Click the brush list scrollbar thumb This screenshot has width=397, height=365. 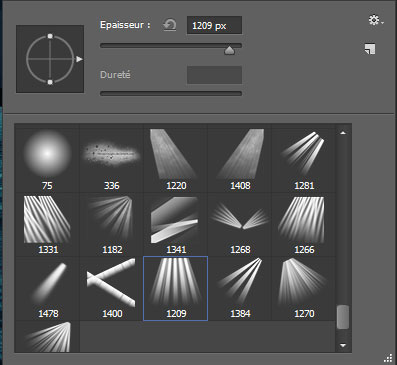pos(343,317)
